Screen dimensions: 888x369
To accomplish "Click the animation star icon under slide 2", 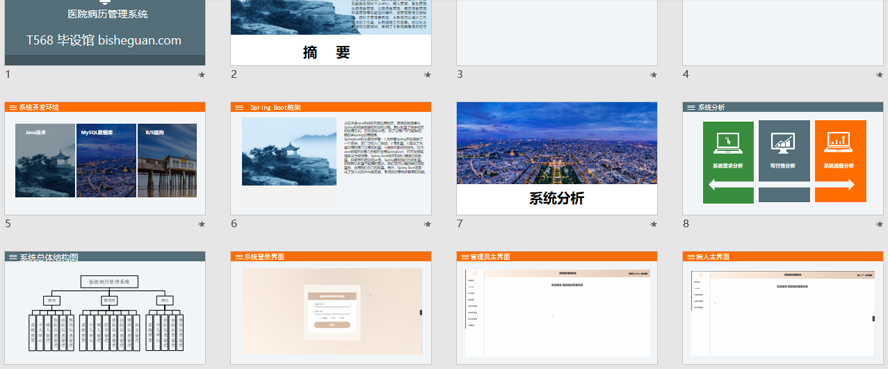I will tap(427, 75).
